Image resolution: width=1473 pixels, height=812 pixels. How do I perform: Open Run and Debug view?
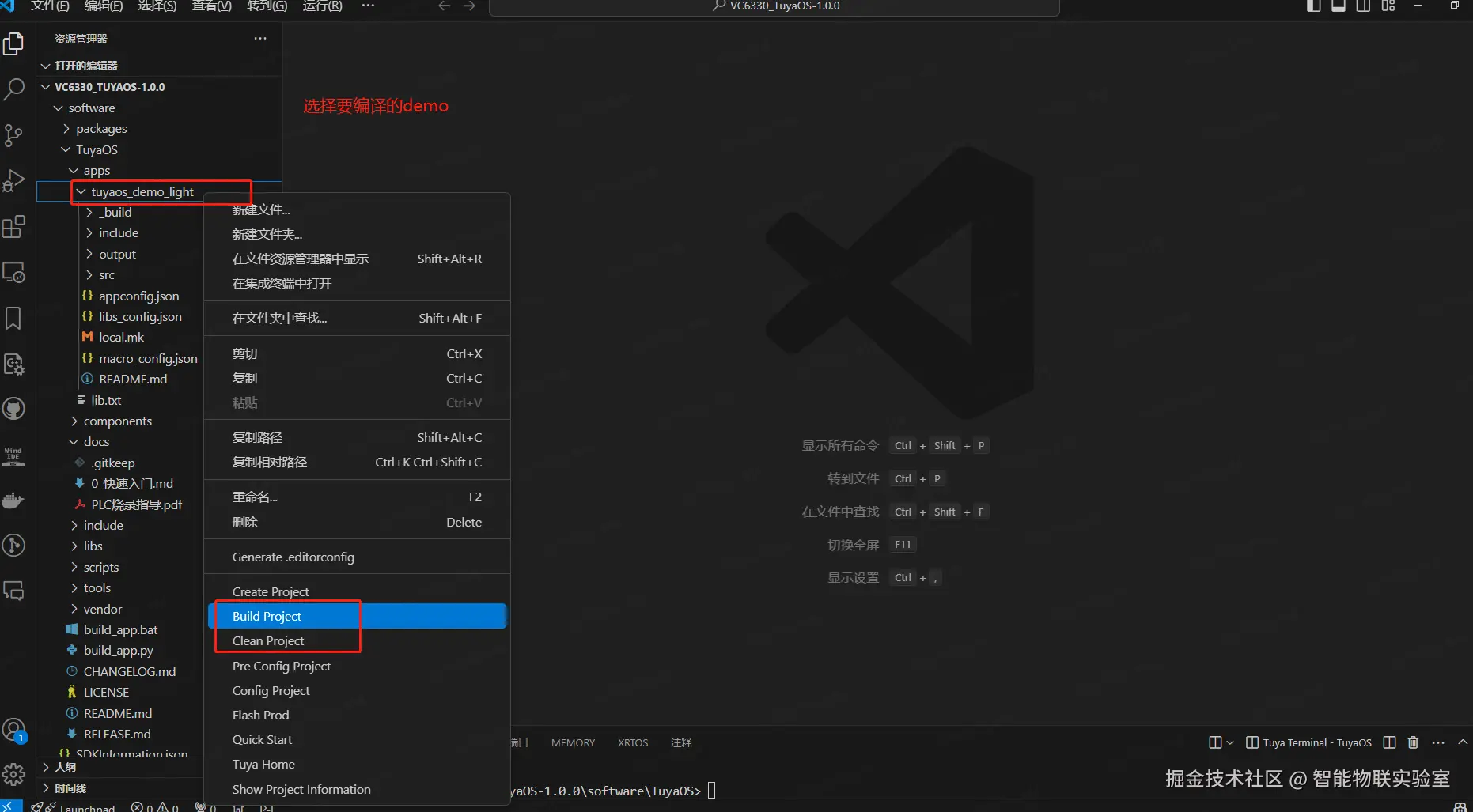click(13, 181)
